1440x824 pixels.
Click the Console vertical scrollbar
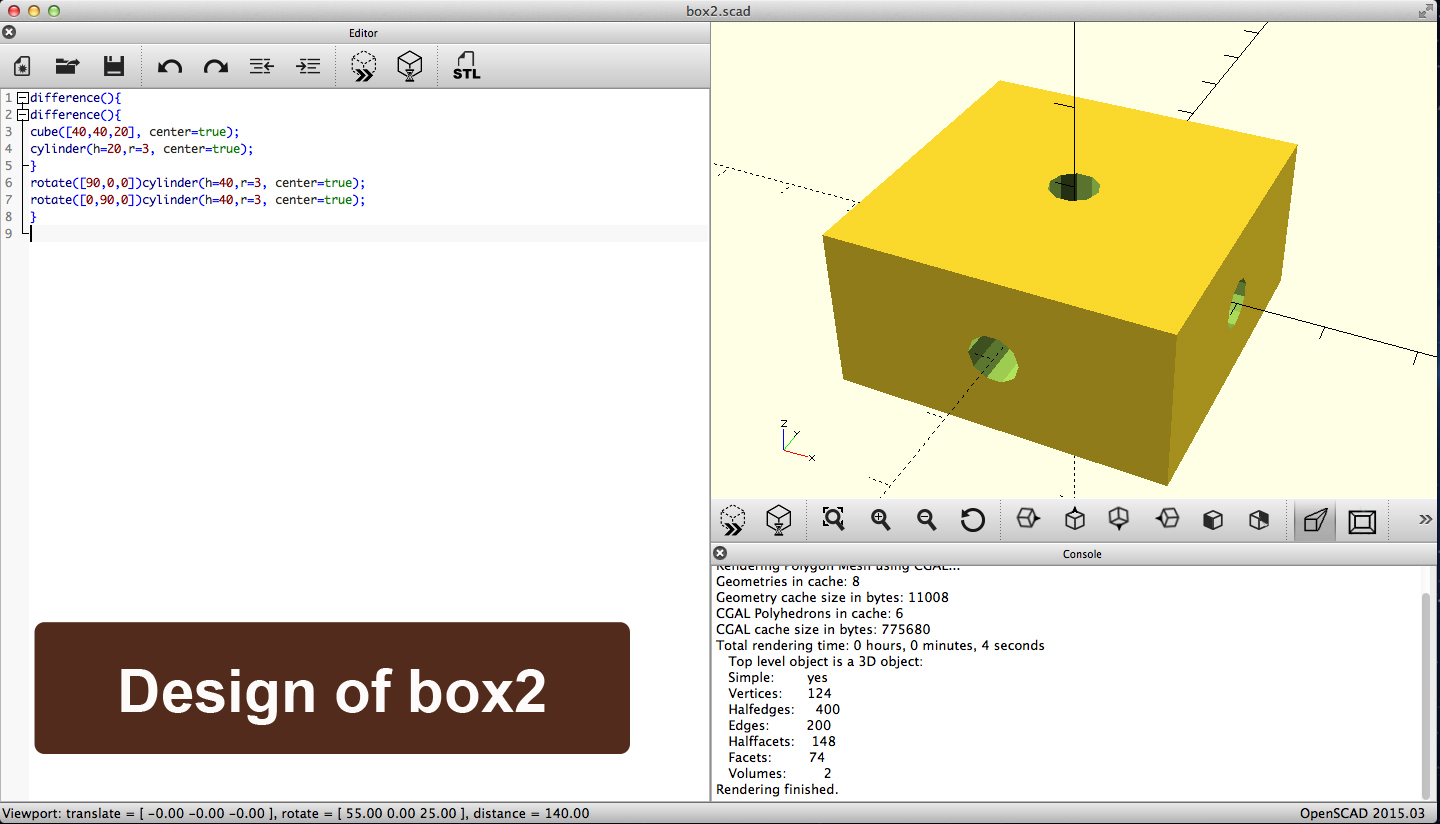tap(1426, 695)
